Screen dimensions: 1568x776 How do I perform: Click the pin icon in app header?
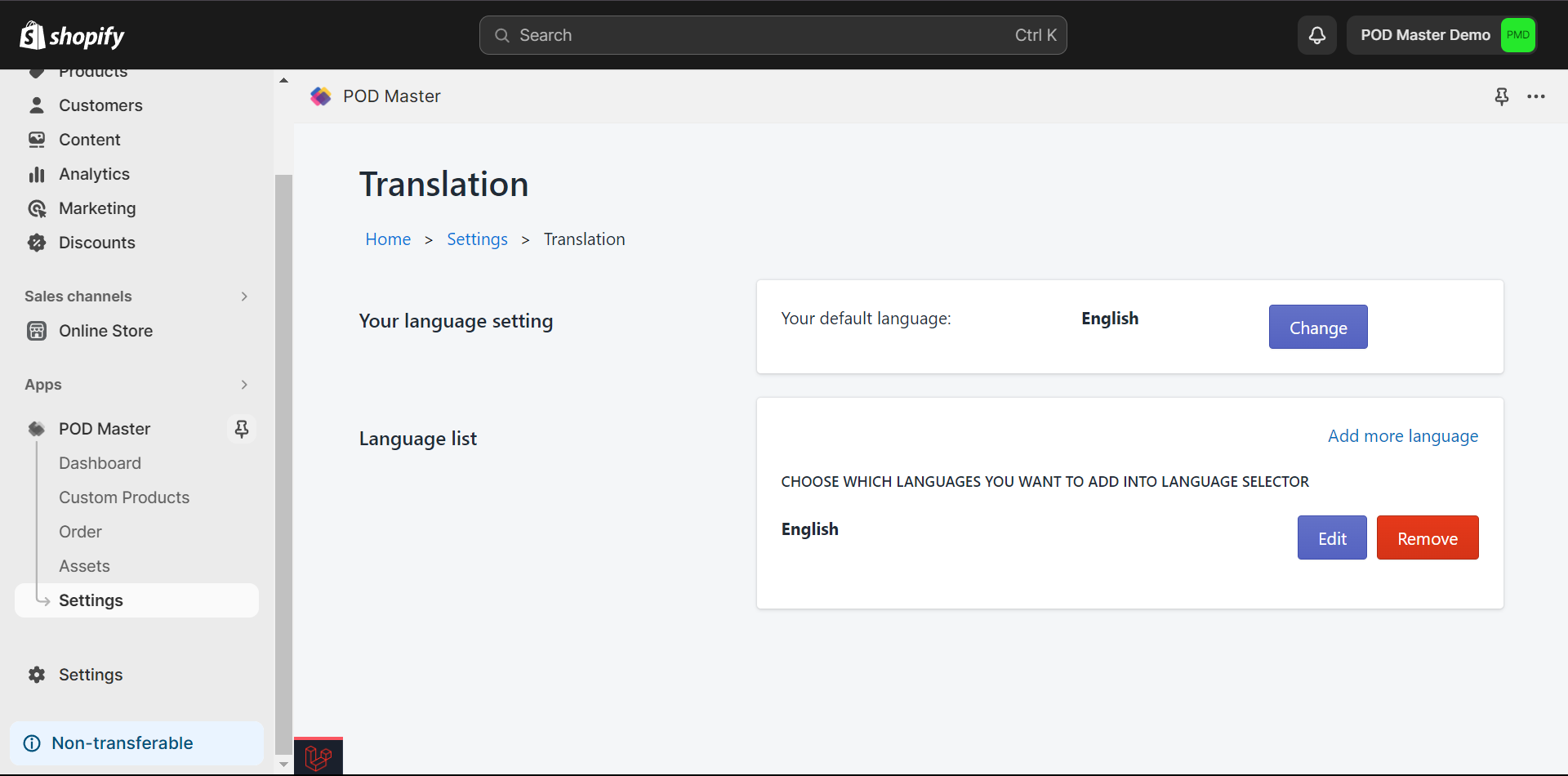1501,96
